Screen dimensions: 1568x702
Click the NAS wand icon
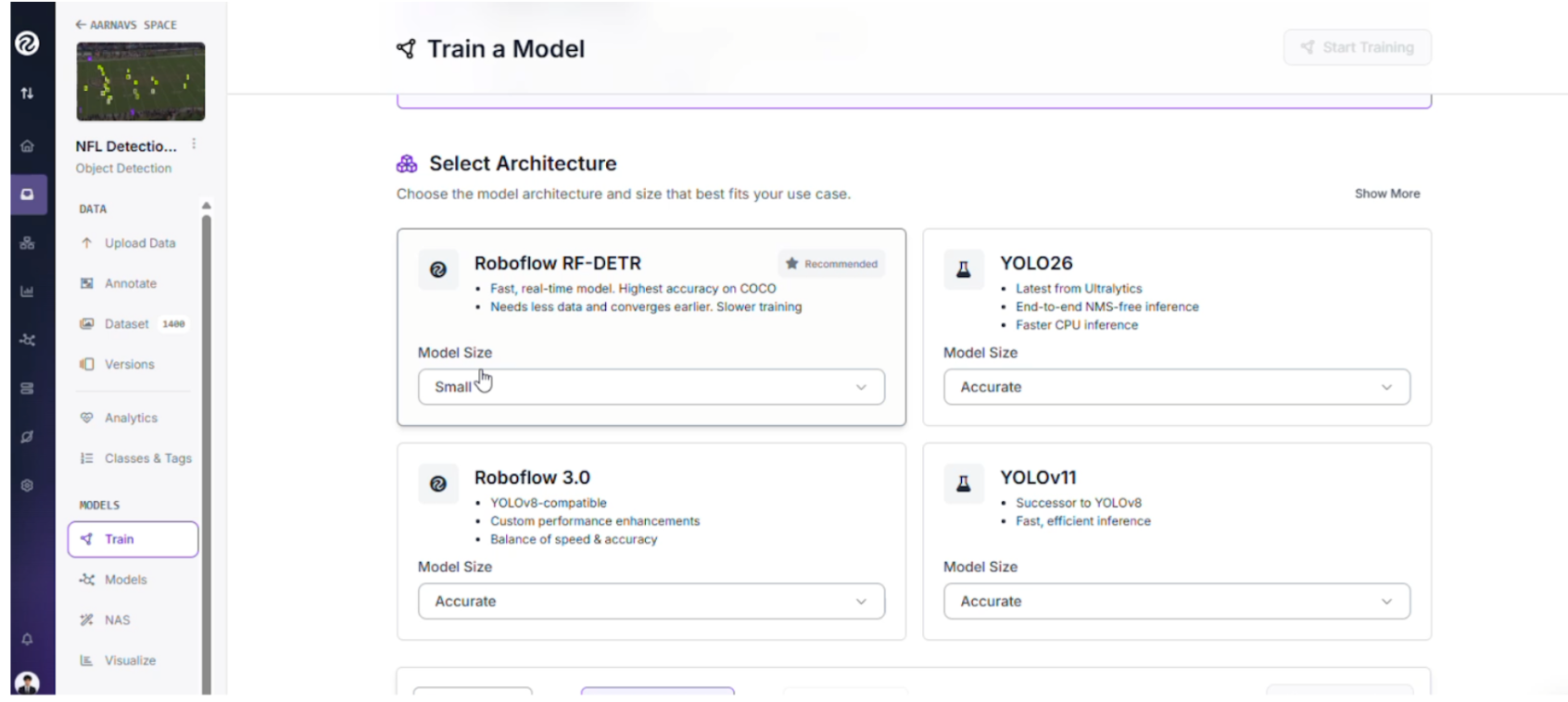(x=86, y=621)
